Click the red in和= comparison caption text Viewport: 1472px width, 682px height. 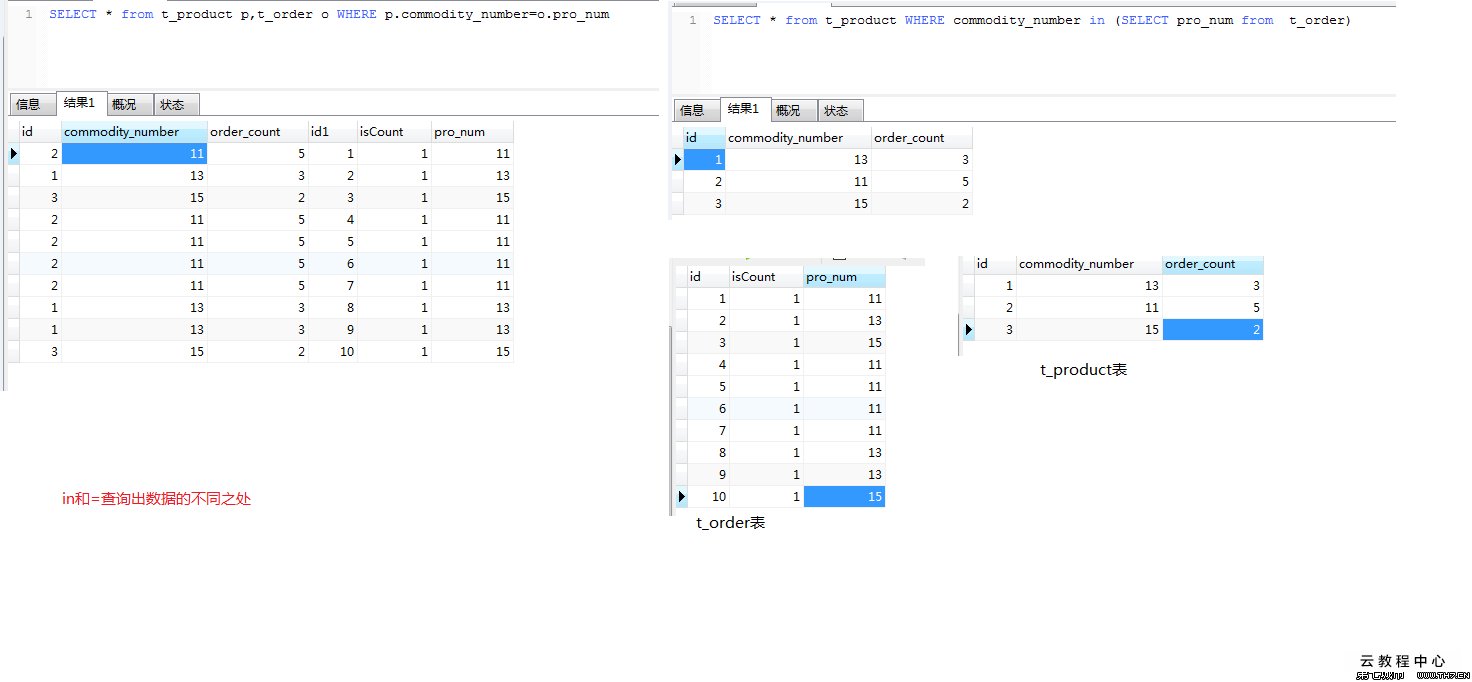156,498
